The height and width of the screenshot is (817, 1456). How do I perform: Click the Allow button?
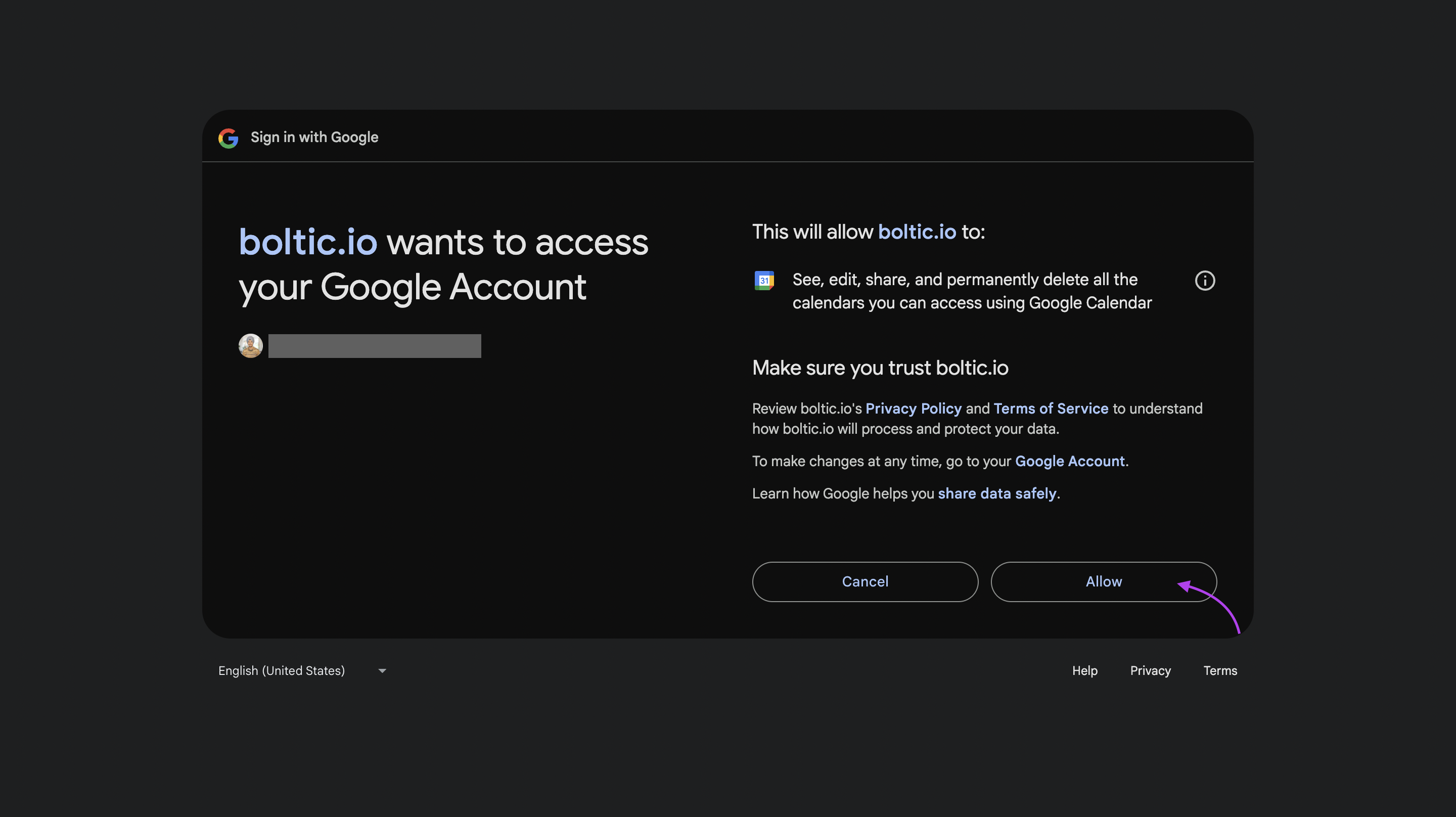pos(1103,581)
